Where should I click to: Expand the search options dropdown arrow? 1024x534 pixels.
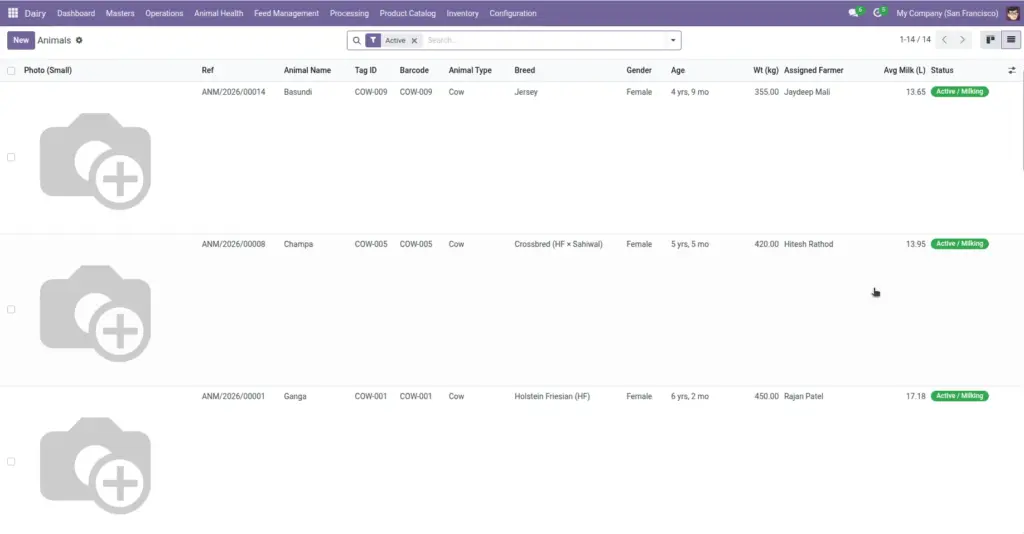point(673,40)
